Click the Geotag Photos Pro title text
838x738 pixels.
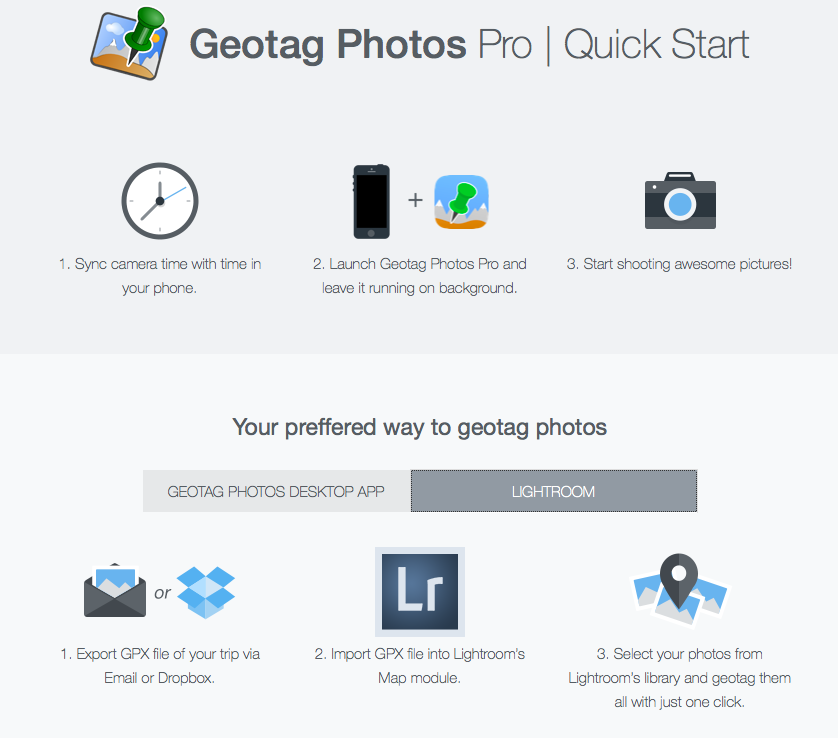[x=361, y=45]
